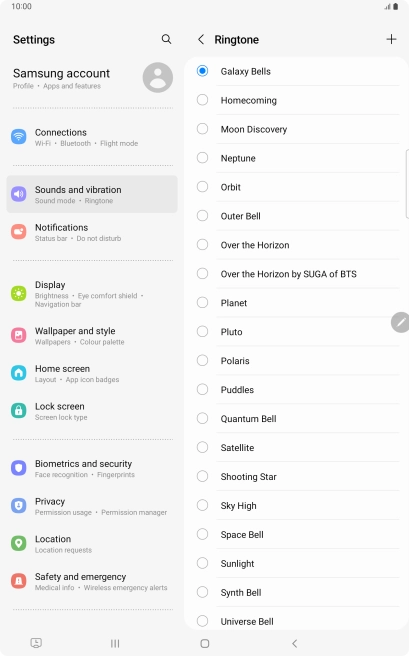Open the Notifications settings icon
Viewport: 409px width, 656px height.
(18, 231)
